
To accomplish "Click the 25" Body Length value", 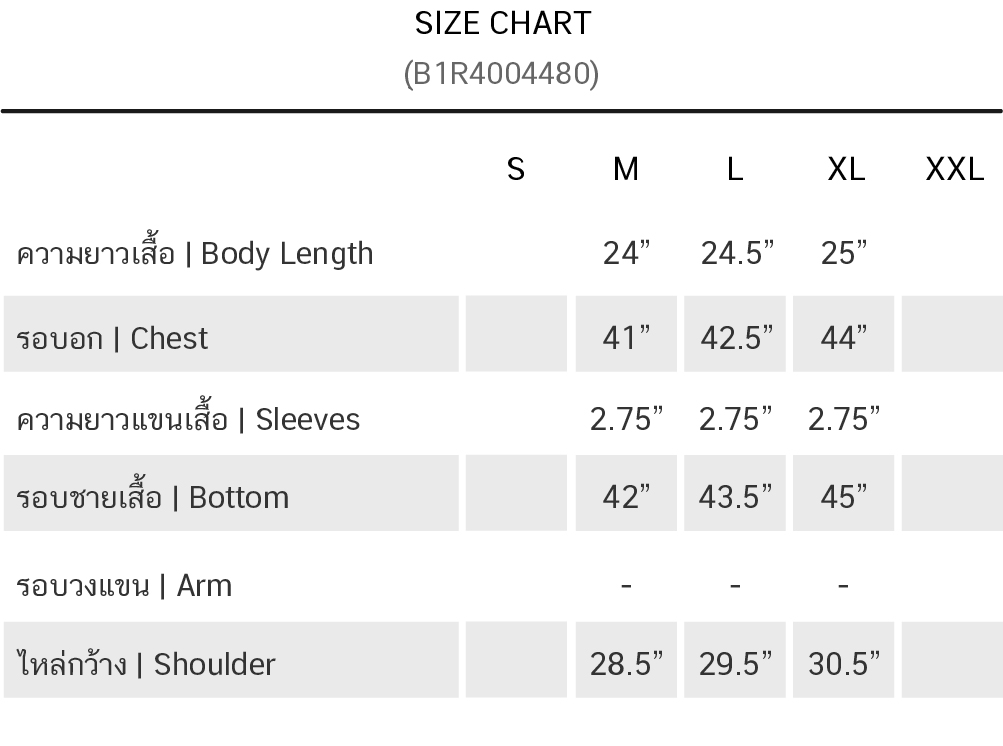I will pyautogui.click(x=844, y=253).
